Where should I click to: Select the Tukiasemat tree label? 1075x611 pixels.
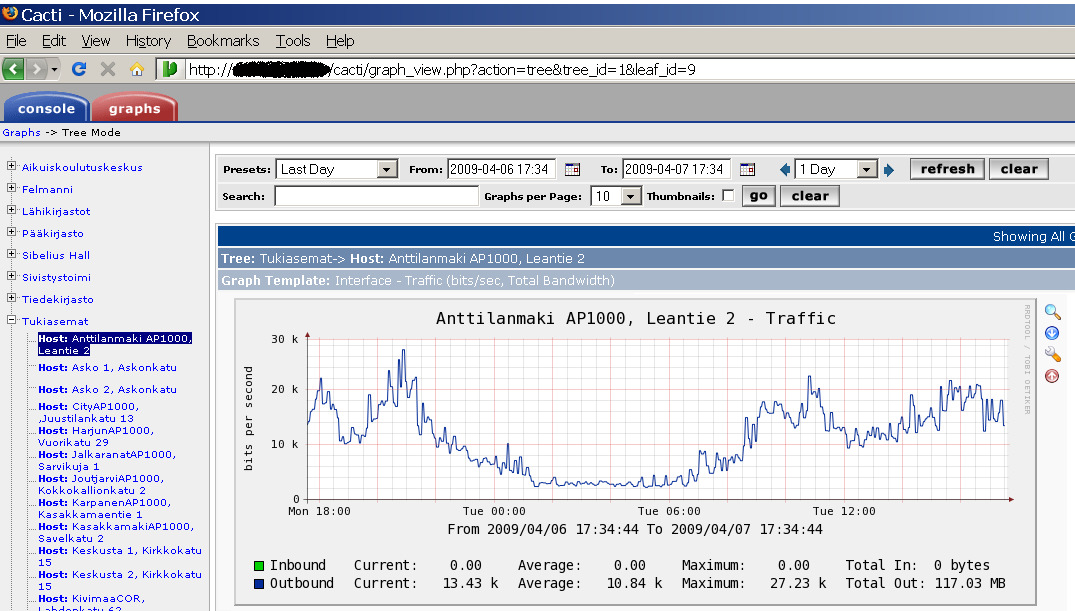click(x=55, y=321)
